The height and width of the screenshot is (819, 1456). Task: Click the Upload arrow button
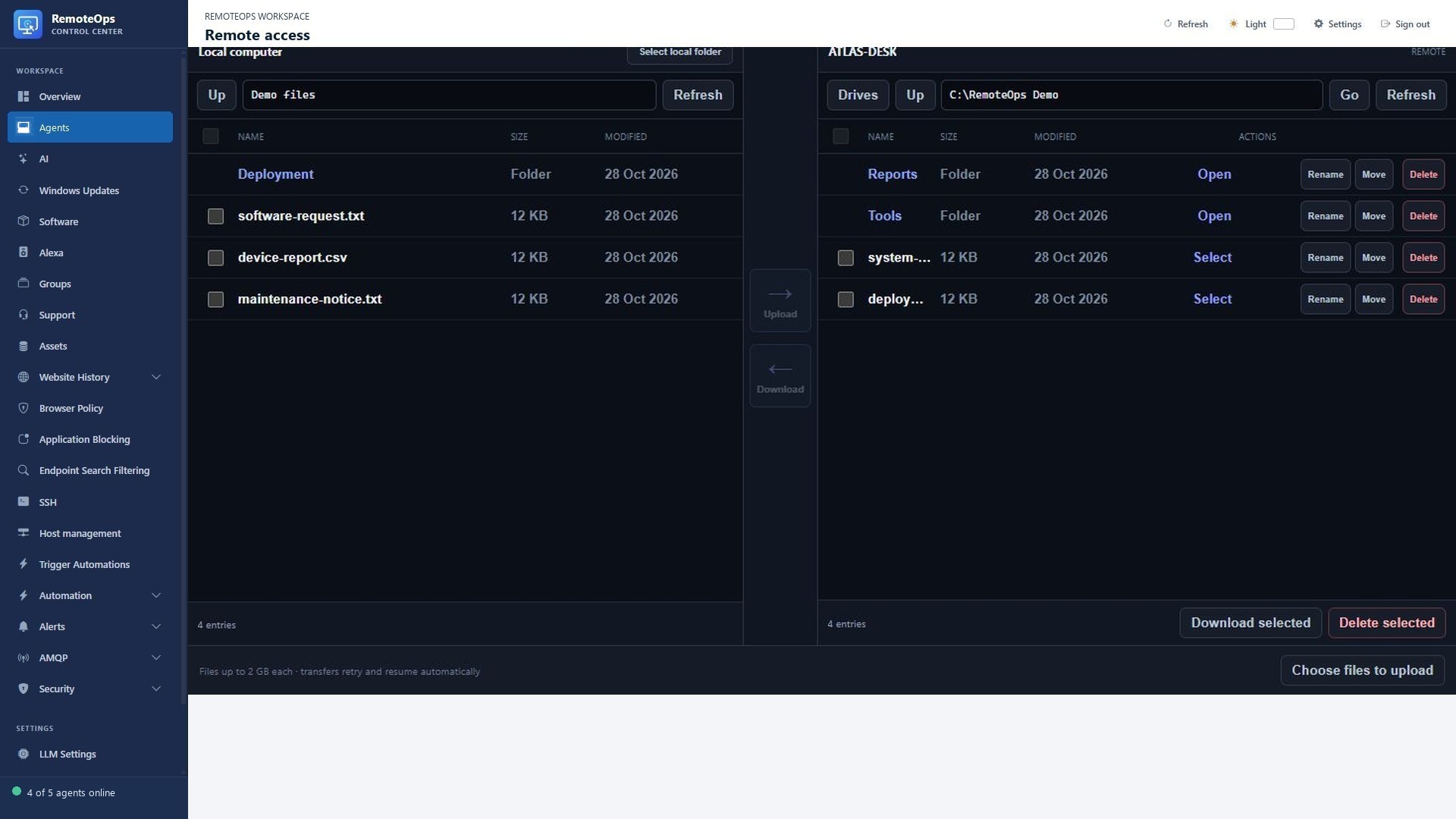pos(780,301)
